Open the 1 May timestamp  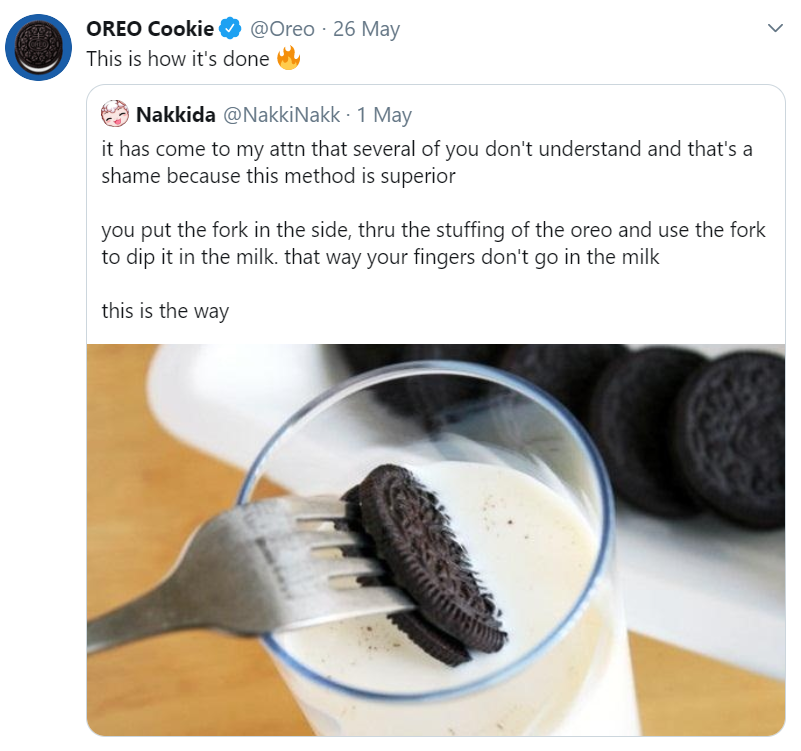(x=384, y=115)
